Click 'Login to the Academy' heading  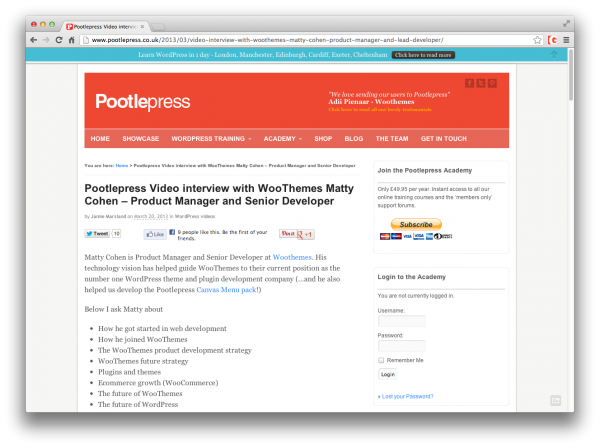(412, 277)
